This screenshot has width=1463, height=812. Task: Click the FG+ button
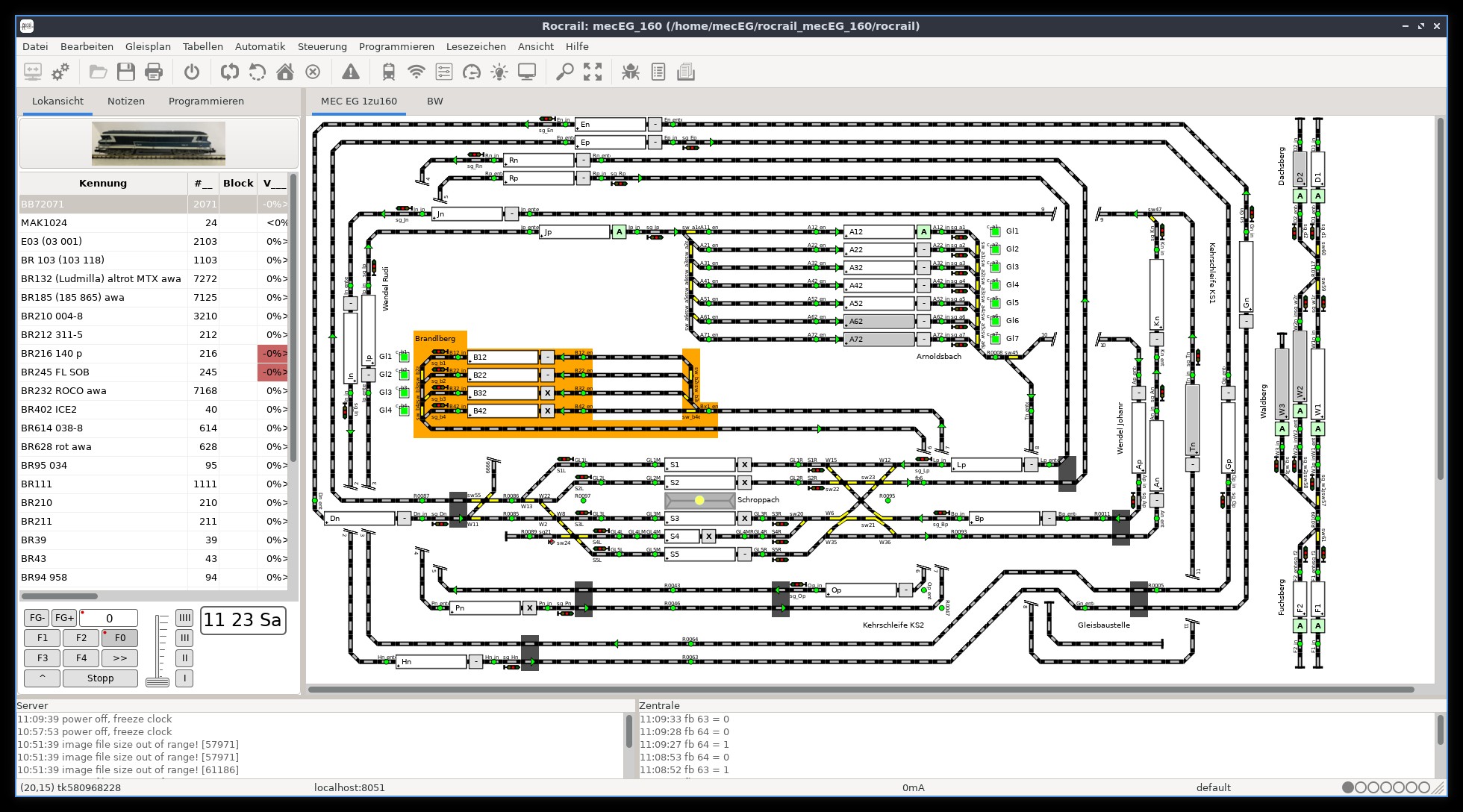tap(64, 618)
